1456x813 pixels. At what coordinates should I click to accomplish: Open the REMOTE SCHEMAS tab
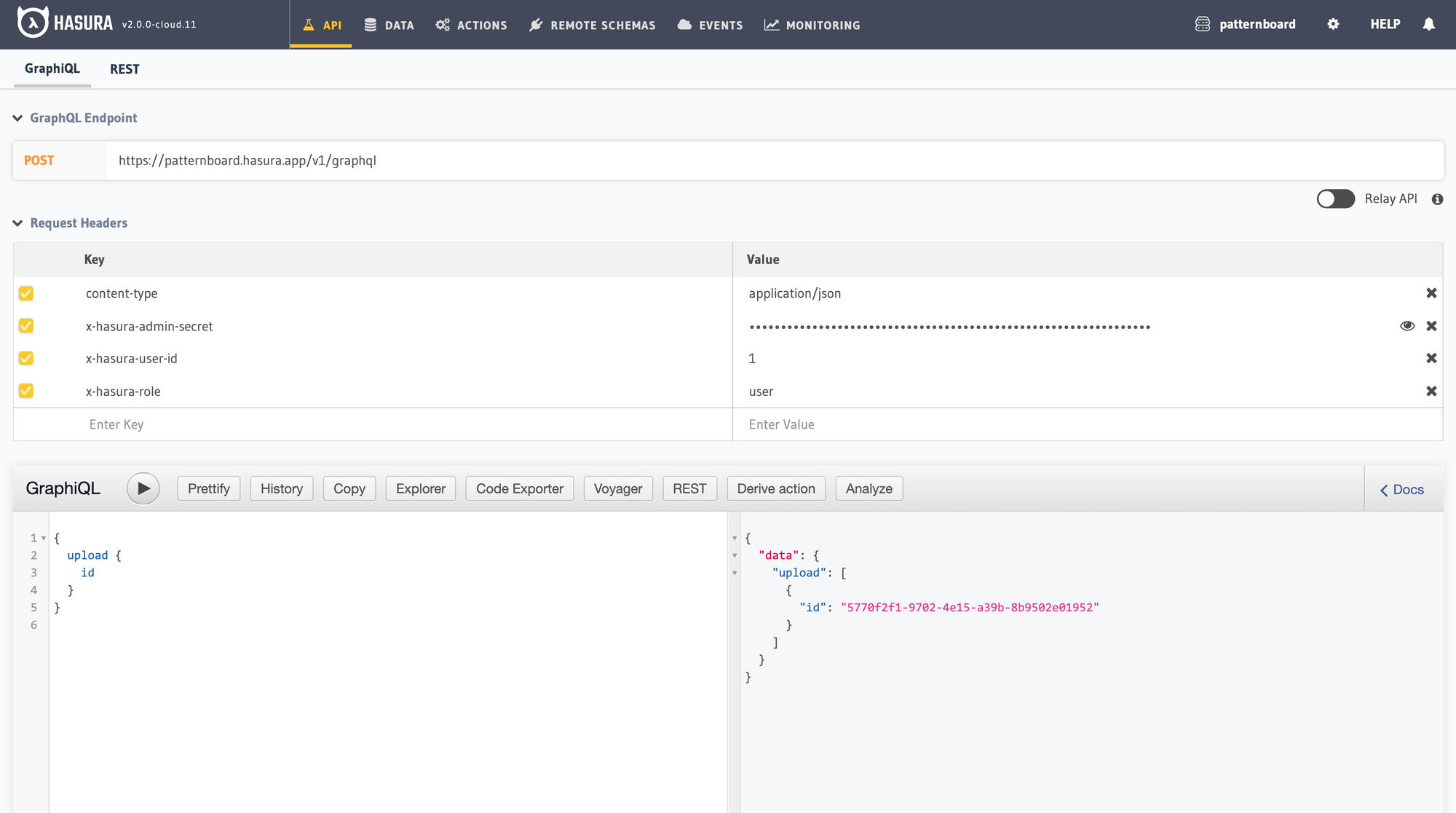[x=592, y=25]
